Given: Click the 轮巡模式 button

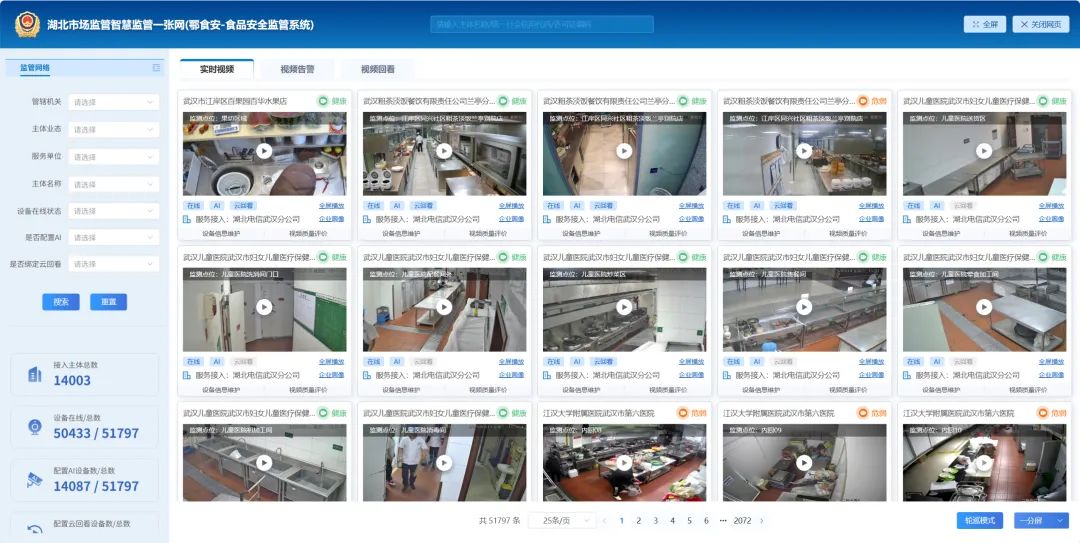Looking at the screenshot, I should click(x=979, y=520).
